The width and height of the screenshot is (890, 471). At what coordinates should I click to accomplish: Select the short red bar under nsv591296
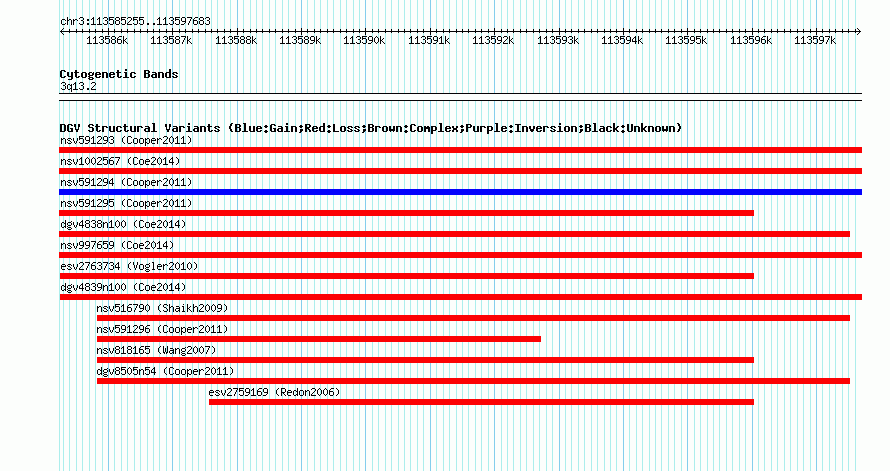(319, 339)
